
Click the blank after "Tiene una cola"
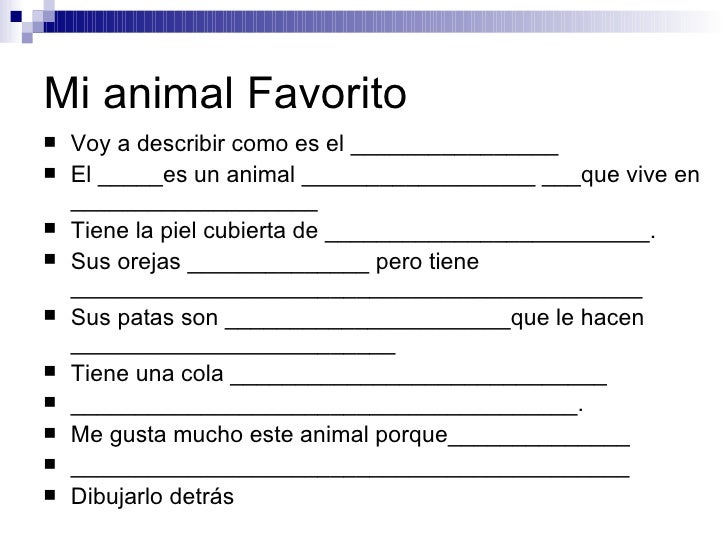pyautogui.click(x=418, y=379)
